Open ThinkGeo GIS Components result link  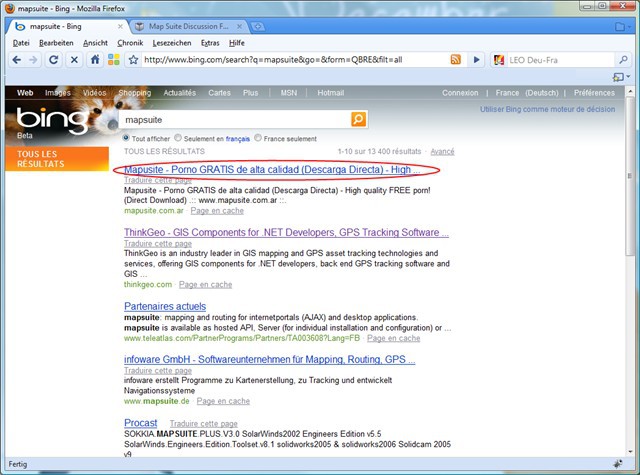tap(286, 232)
